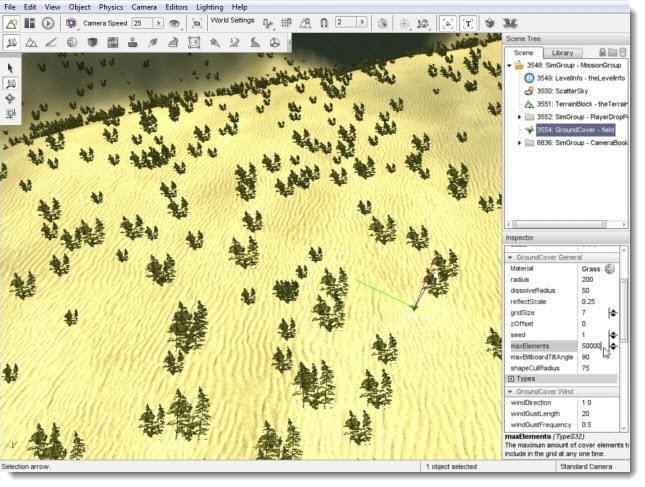Toggle the visibility eye icon in toolbar
645x487 pixels.
[175, 23]
